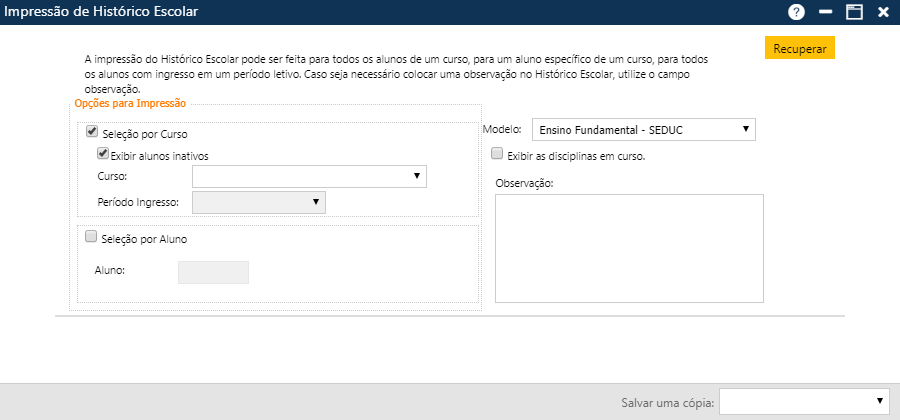Click the window title text in header
The width and height of the screenshot is (900, 420).
pyautogui.click(x=104, y=12)
